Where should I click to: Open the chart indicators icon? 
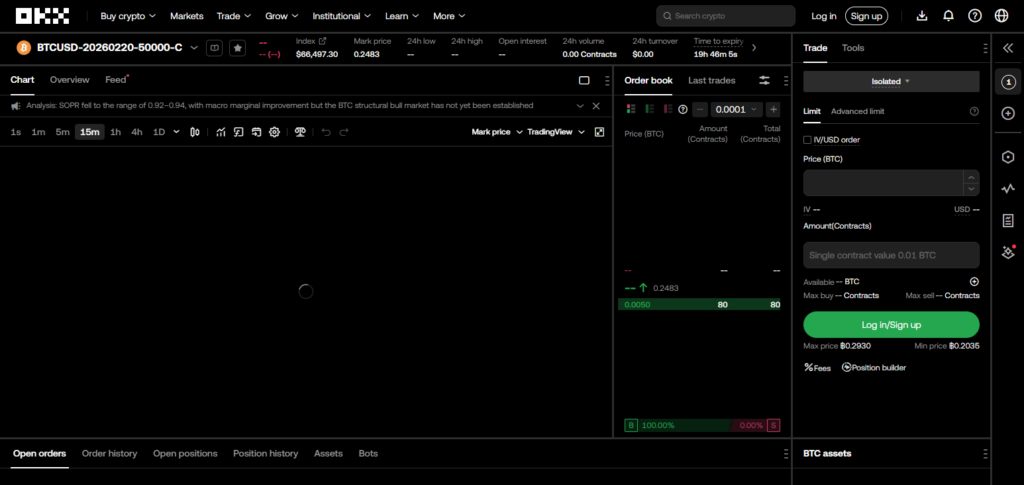(221, 132)
